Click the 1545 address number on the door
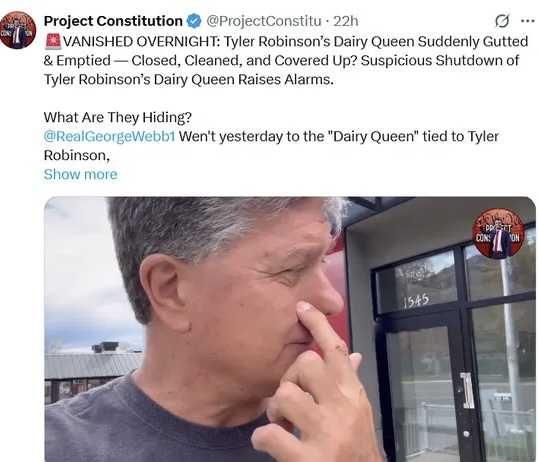538x462 pixels. click(416, 301)
